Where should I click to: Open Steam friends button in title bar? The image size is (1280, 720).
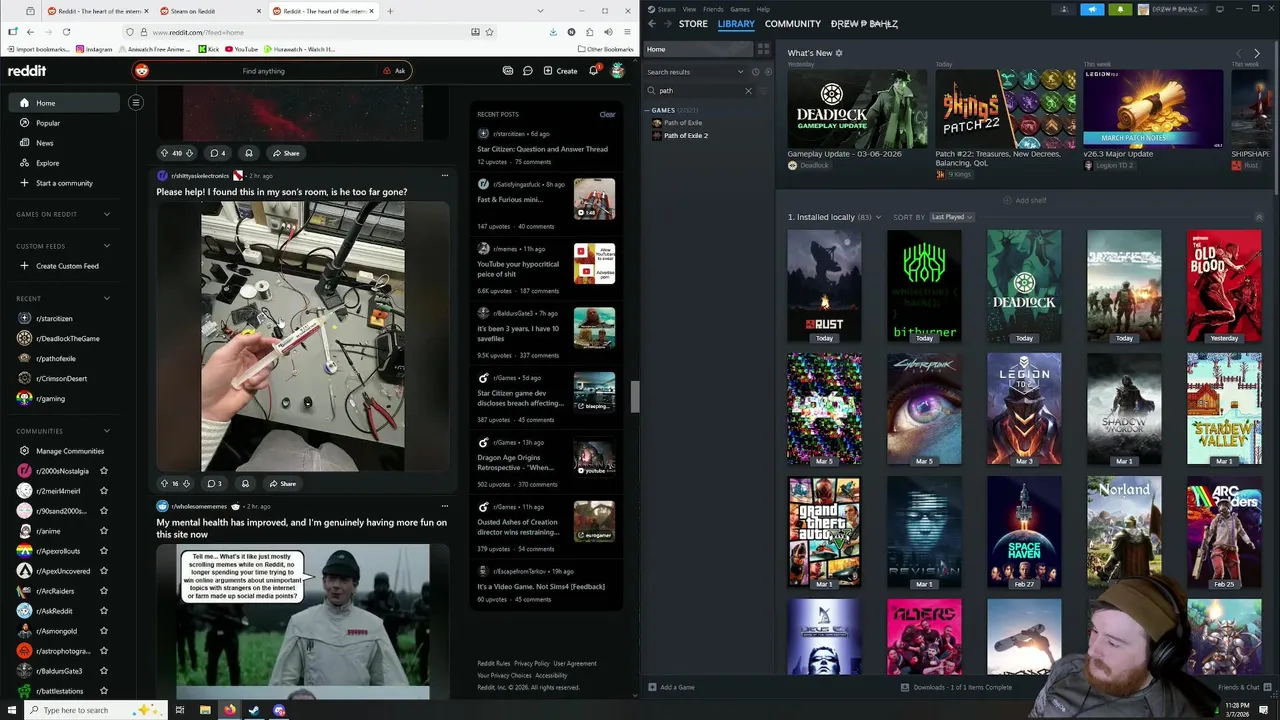point(1064,9)
